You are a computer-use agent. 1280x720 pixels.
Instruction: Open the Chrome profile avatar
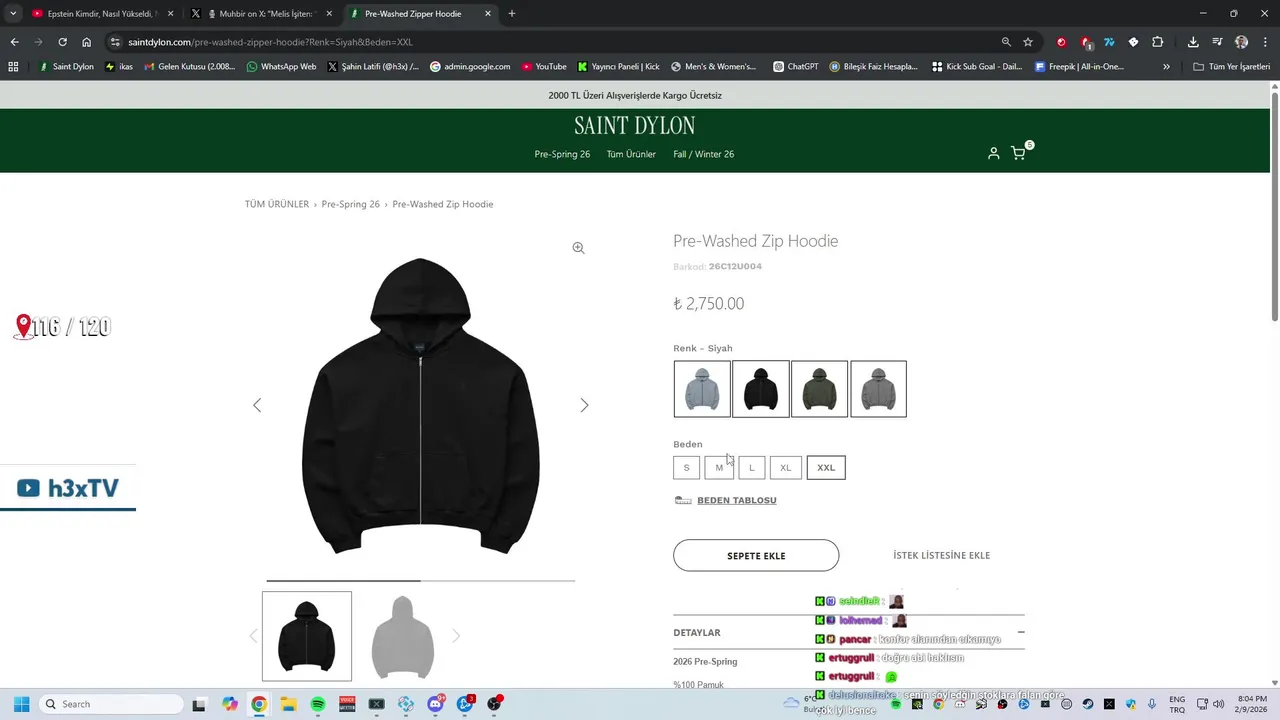[x=1241, y=42]
